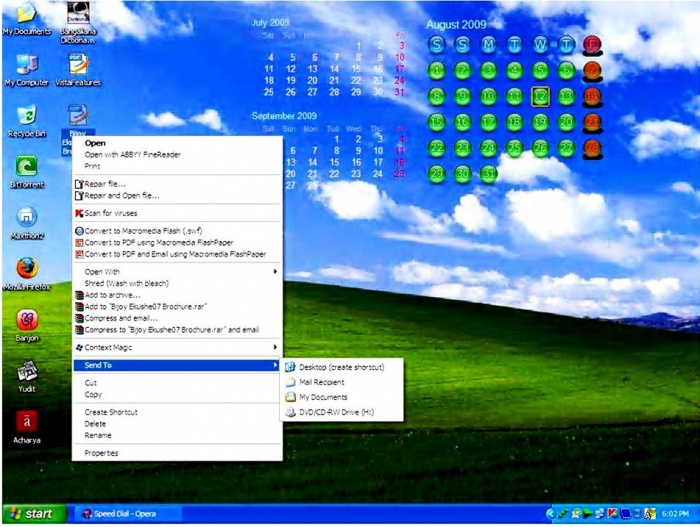Click the highlighted Send To entry
Image resolution: width=700 pixels, height=527 pixels.
[177, 365]
